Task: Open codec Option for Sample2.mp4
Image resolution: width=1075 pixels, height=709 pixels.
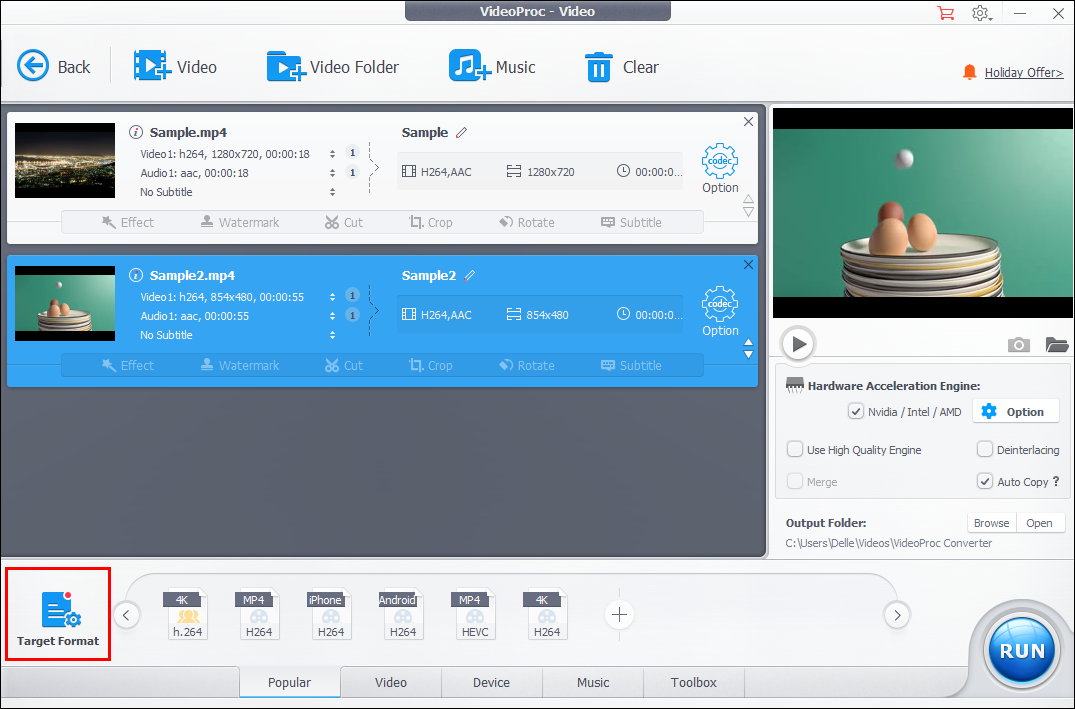Action: tap(720, 311)
